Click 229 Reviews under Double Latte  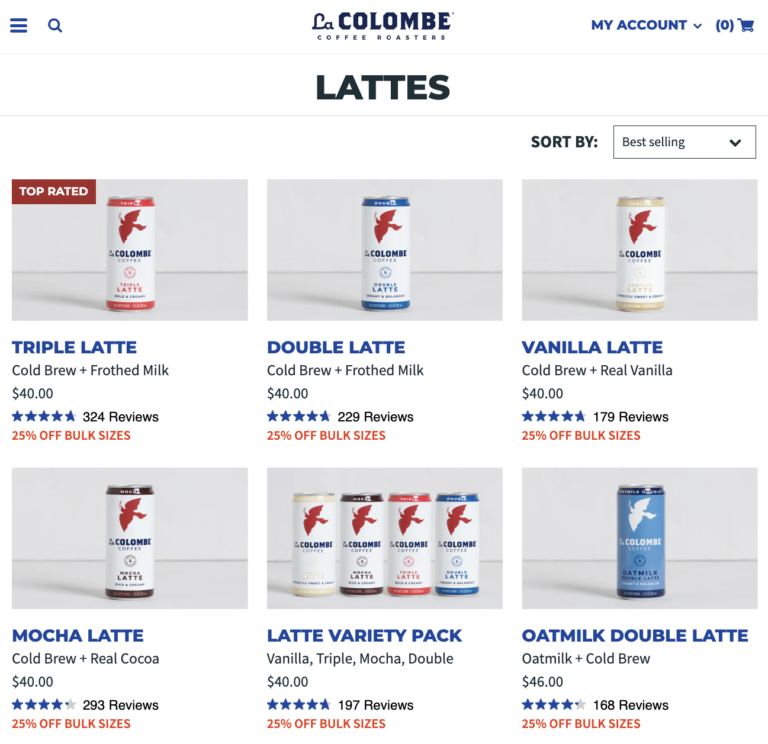tap(375, 417)
